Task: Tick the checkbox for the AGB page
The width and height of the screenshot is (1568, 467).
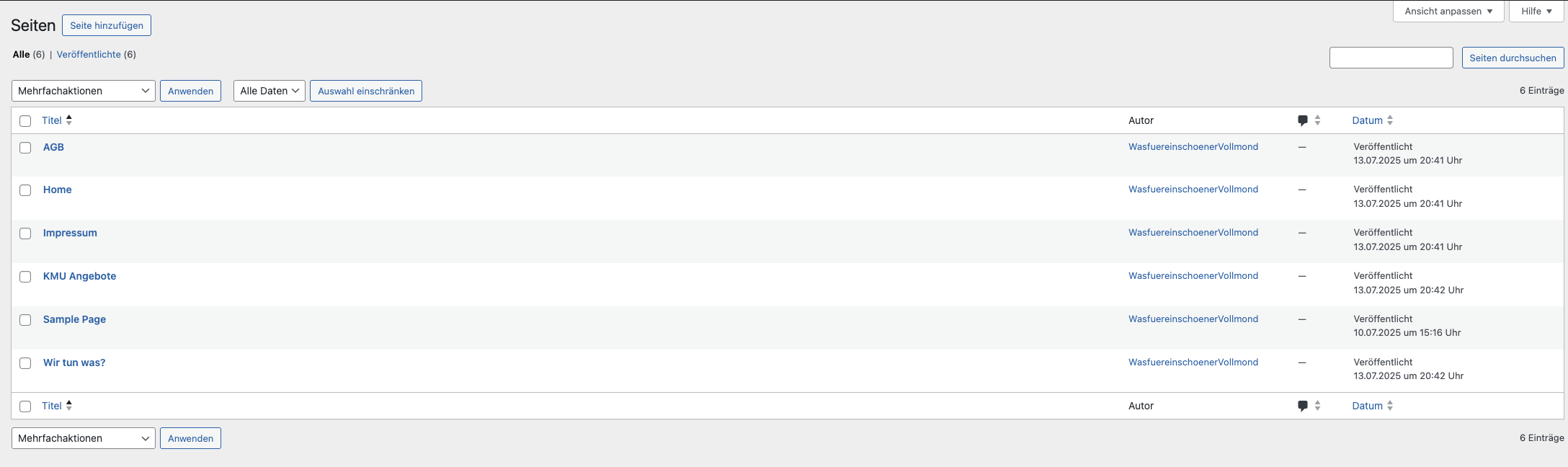Action: tap(25, 148)
